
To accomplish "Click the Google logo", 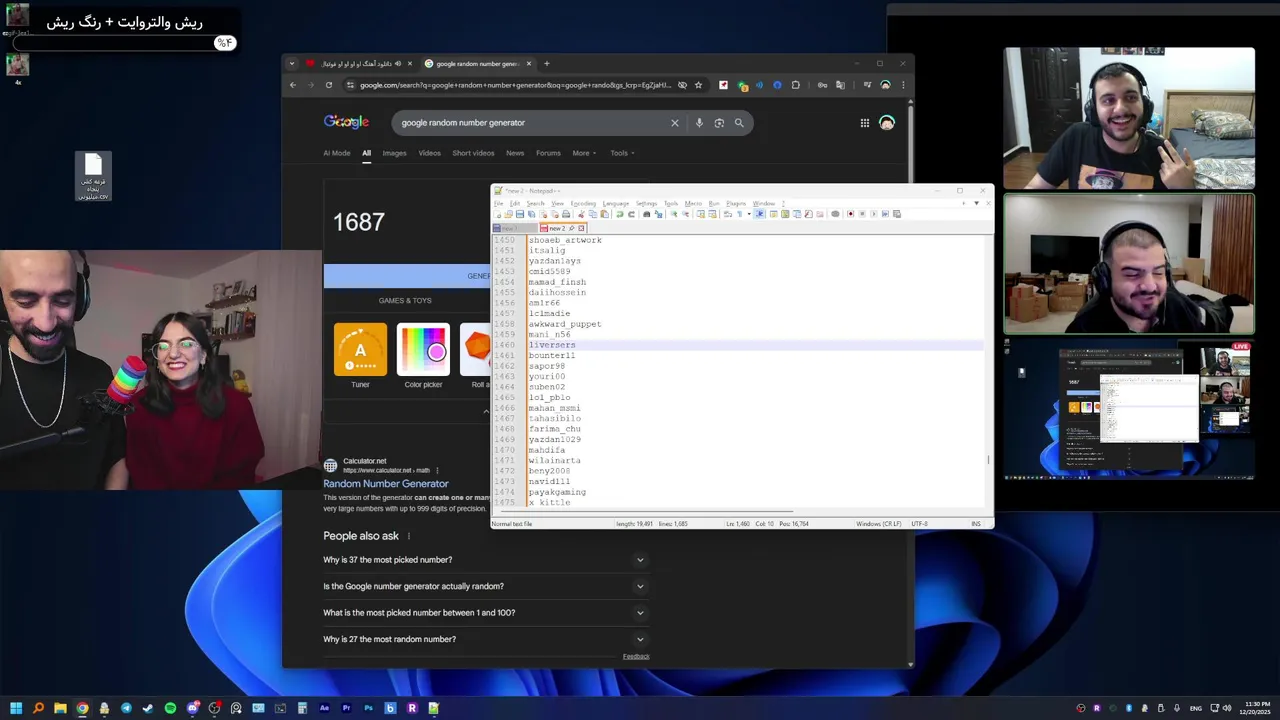I will (x=346, y=122).
